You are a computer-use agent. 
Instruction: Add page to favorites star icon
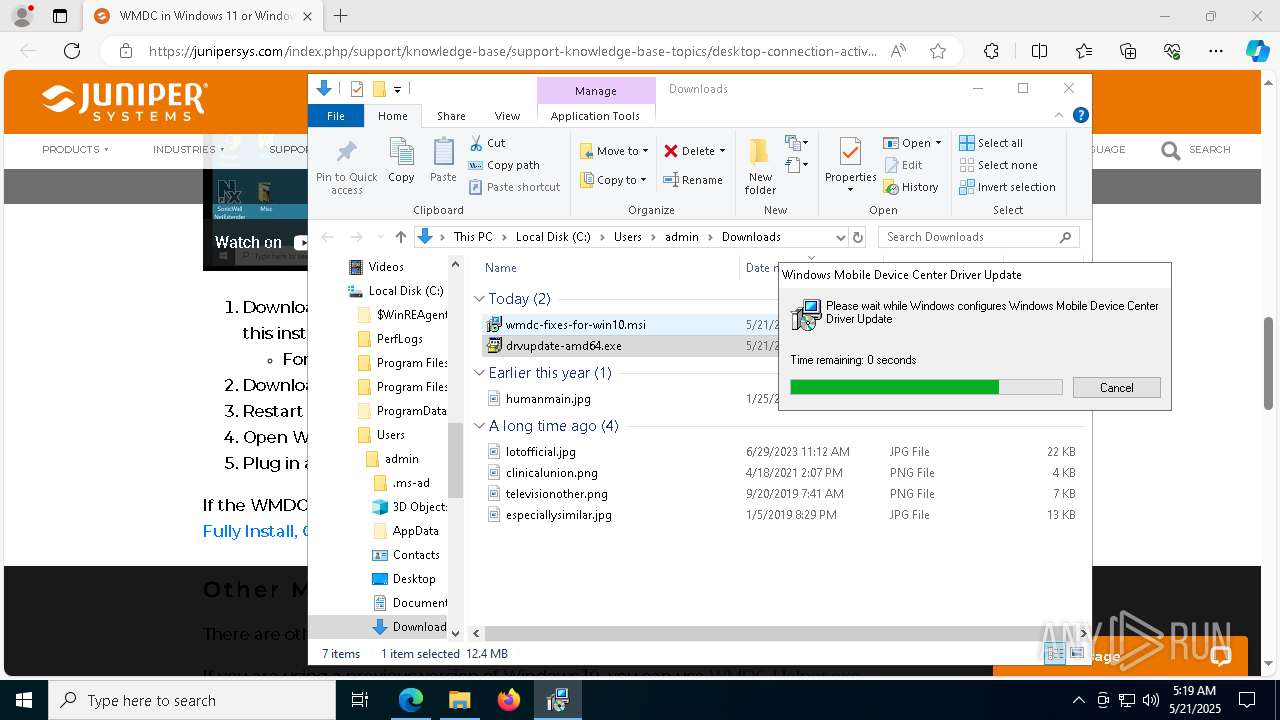938,51
